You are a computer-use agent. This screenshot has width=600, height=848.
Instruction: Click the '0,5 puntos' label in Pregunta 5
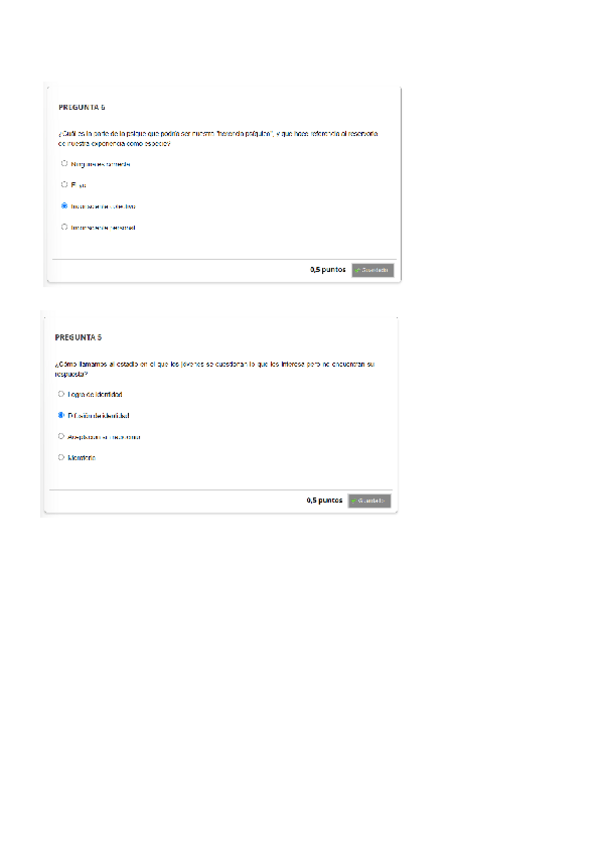tap(325, 500)
